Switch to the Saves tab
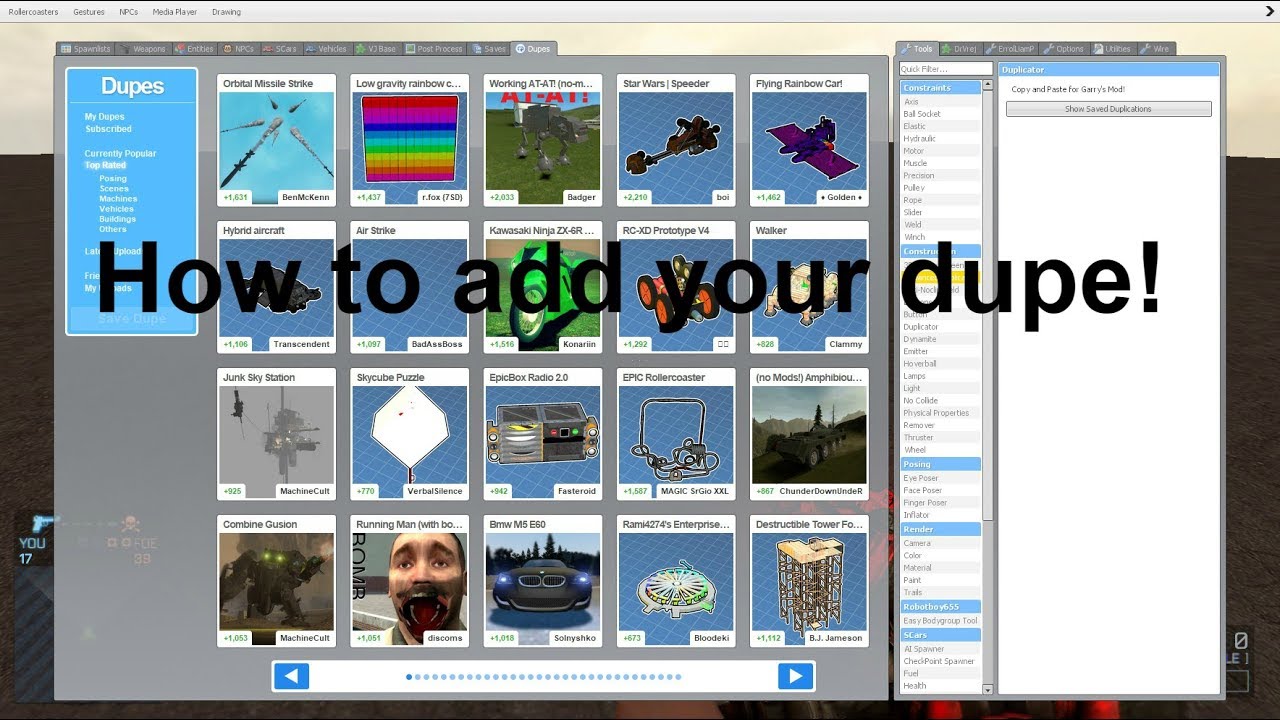 (x=490, y=48)
